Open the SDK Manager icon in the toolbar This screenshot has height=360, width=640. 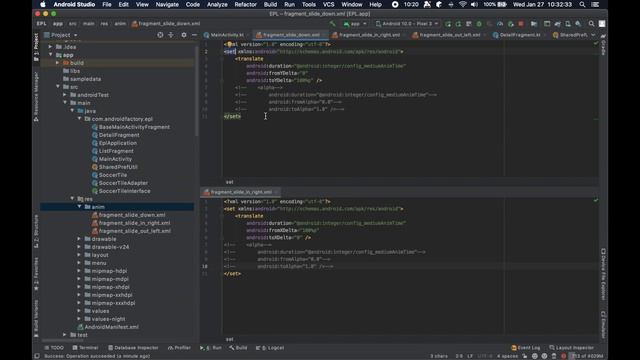click(578, 24)
